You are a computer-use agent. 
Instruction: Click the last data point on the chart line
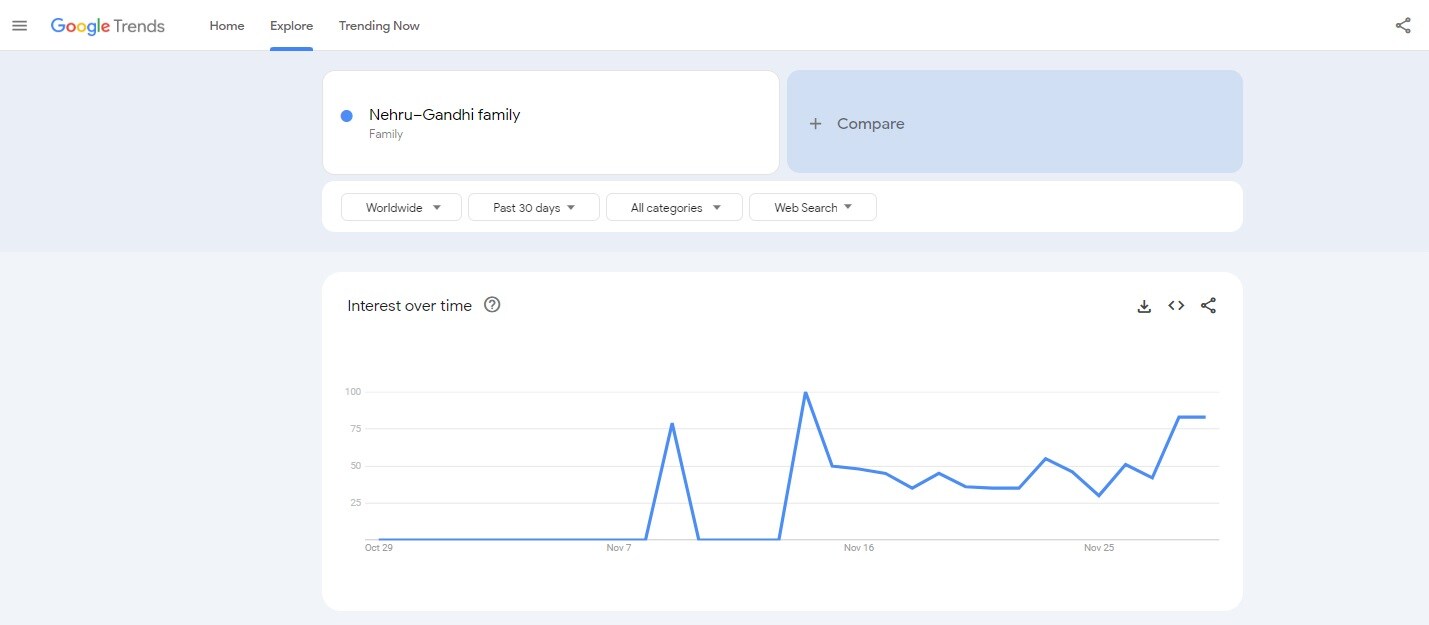point(1205,417)
